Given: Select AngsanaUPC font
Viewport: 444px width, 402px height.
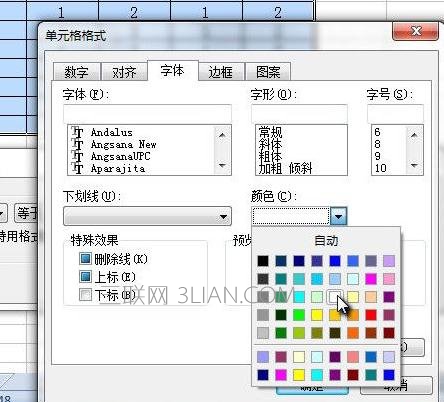Looking at the screenshot, I should [x=120, y=156].
